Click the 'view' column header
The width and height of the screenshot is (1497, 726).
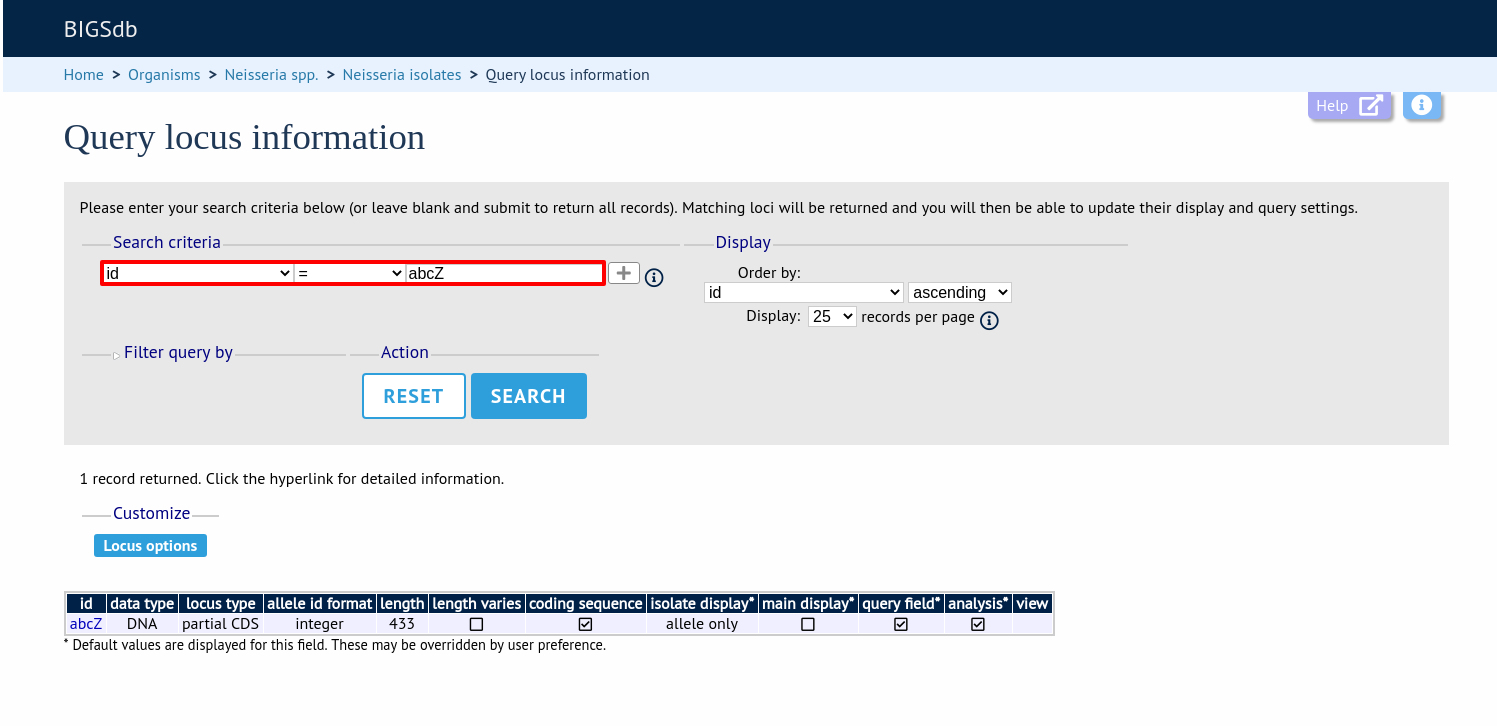1032,604
